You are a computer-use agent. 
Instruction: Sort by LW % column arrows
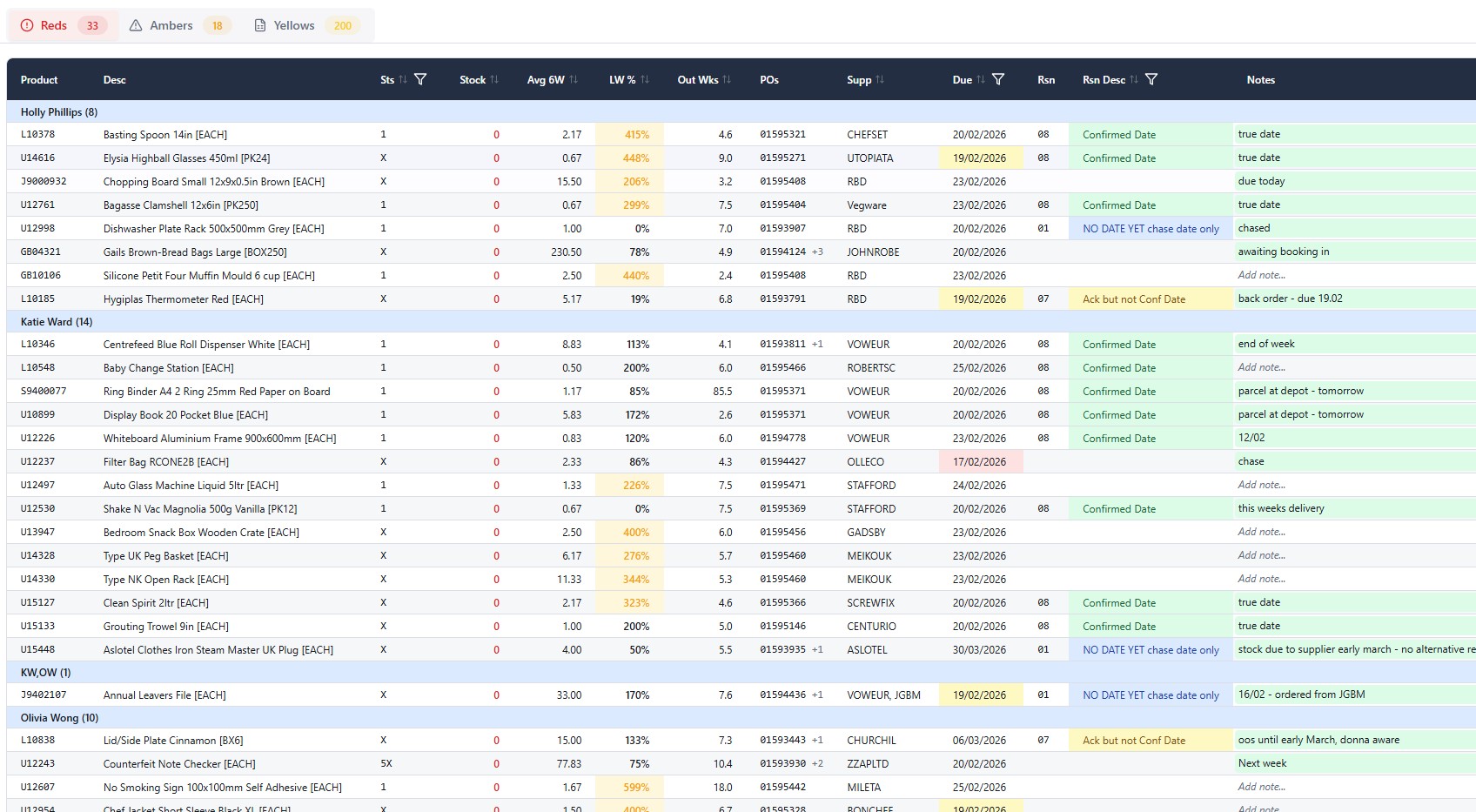point(645,79)
